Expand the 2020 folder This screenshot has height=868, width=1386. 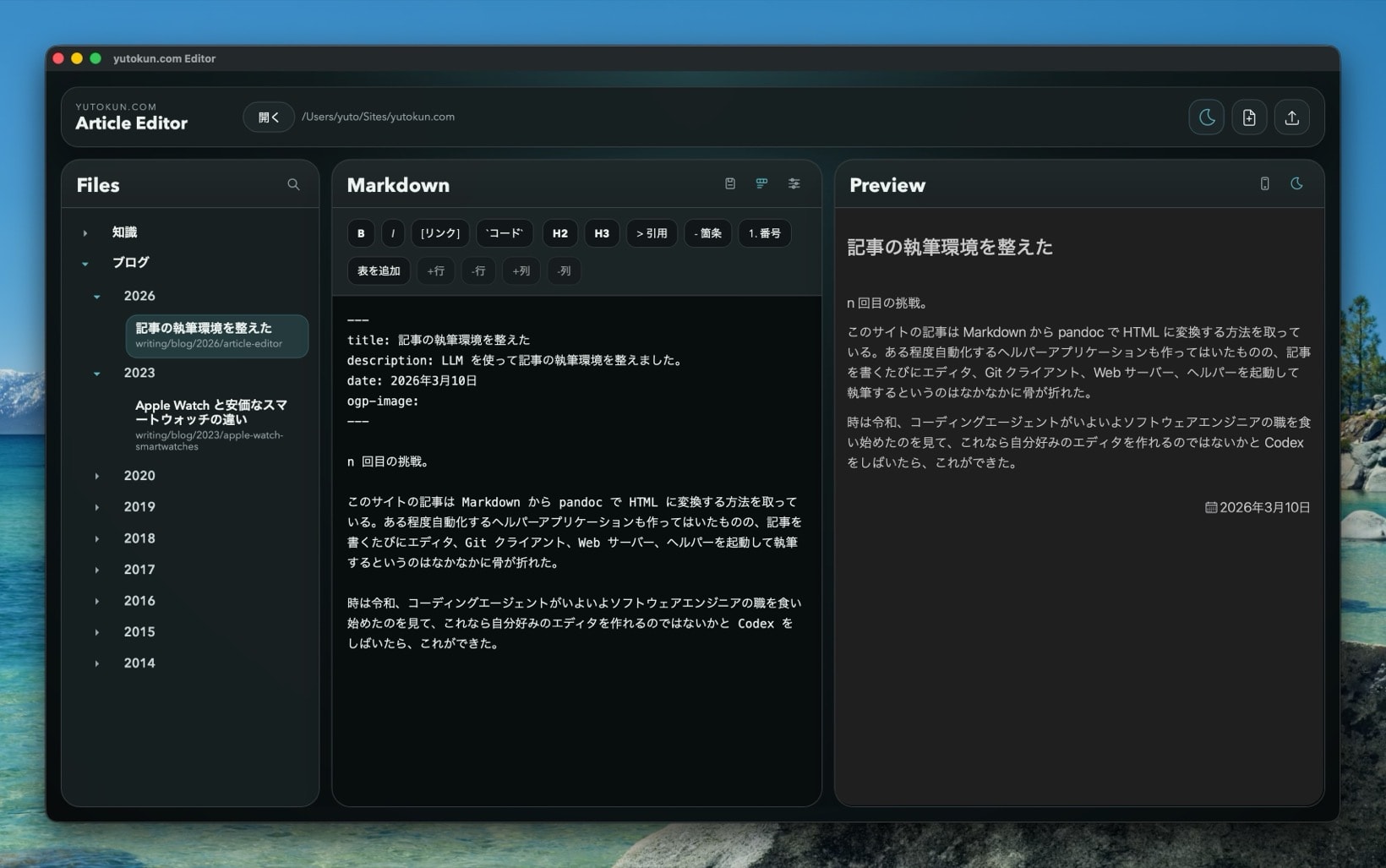pyautogui.click(x=97, y=476)
